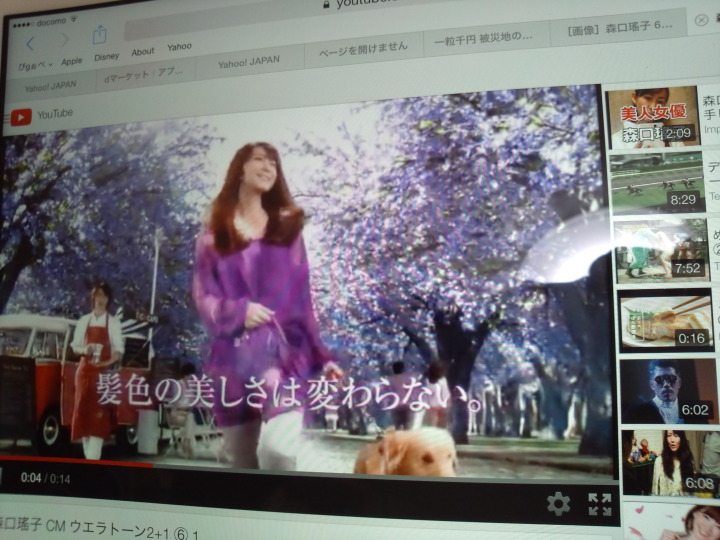Screen dimensions: 720x540
Task: Click the video title 森口瑤子 CM ウエラトーン2+1
Action: click(99, 528)
